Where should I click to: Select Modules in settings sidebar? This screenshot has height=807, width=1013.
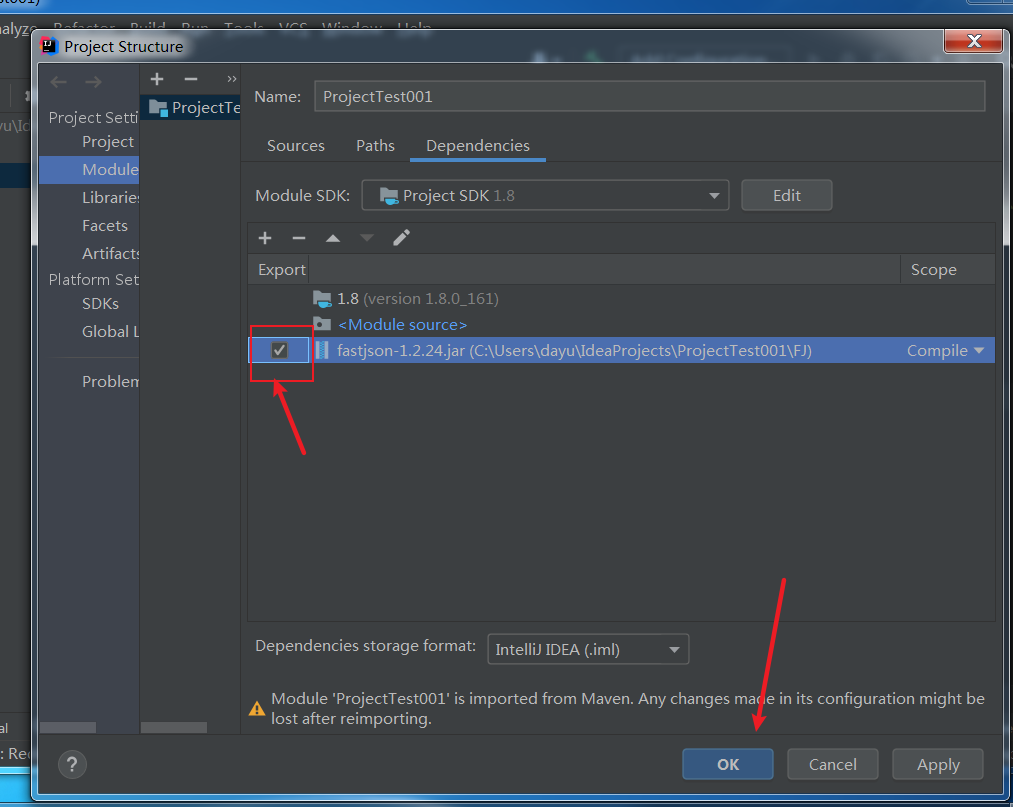click(x=89, y=169)
